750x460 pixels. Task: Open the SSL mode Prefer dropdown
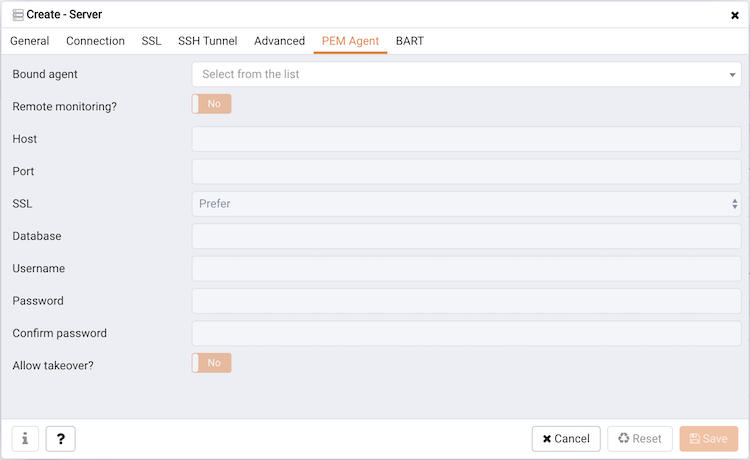pyautogui.click(x=466, y=204)
